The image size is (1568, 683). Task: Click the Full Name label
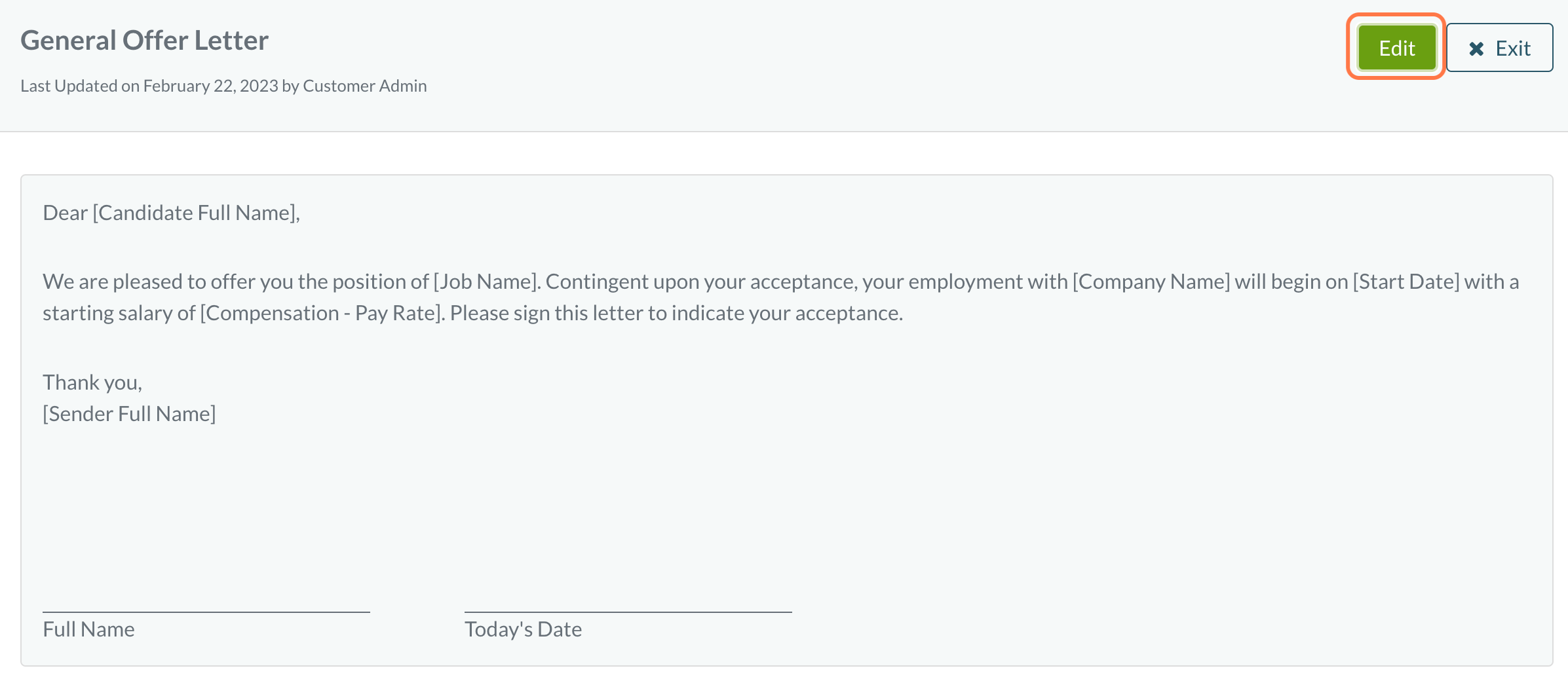pyautogui.click(x=88, y=629)
